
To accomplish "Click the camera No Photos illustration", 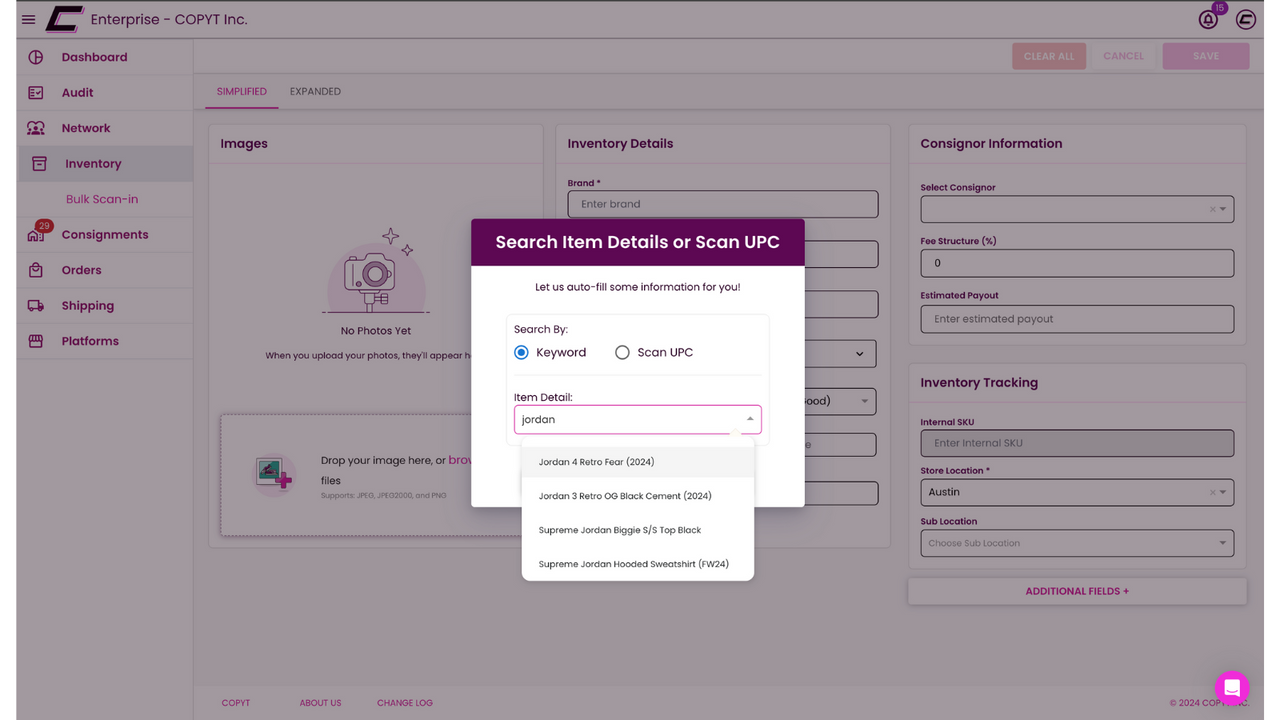I will 377,270.
